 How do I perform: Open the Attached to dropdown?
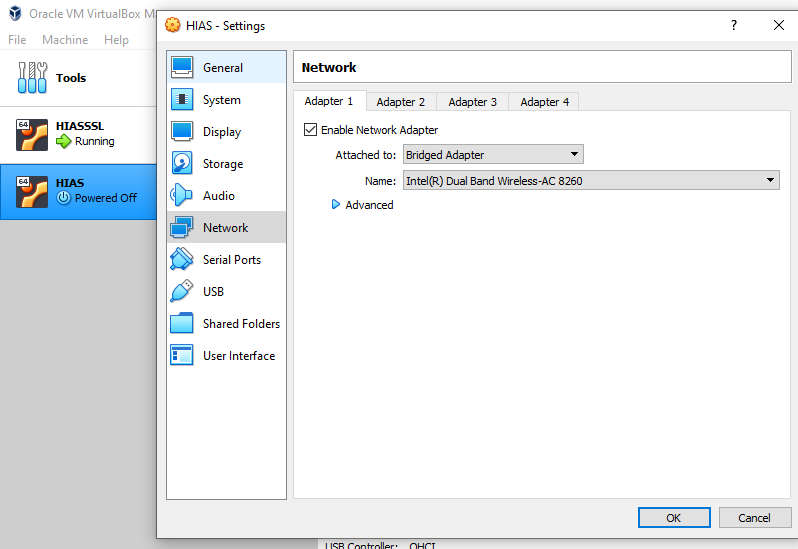coord(493,155)
